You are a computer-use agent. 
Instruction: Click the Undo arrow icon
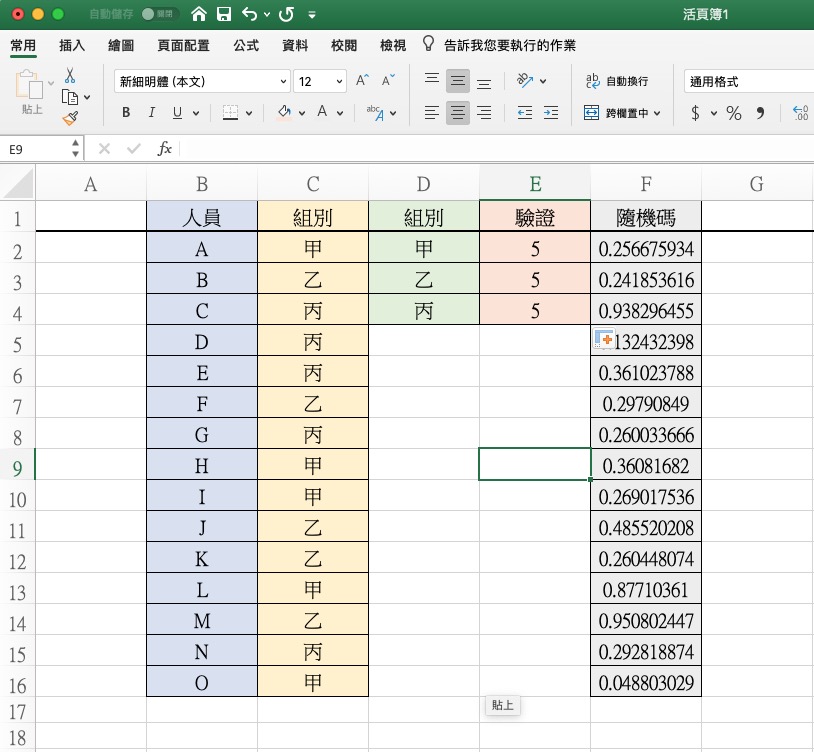(x=249, y=15)
